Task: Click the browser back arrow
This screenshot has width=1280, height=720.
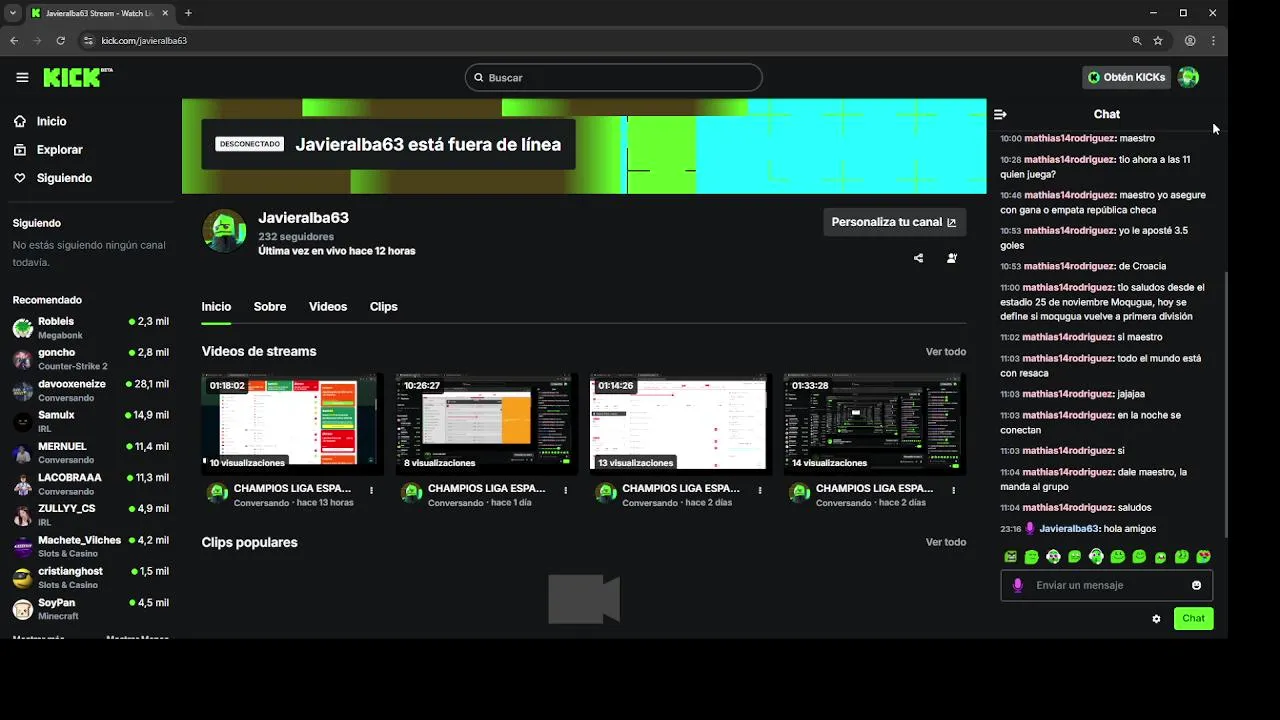Action: click(x=14, y=41)
